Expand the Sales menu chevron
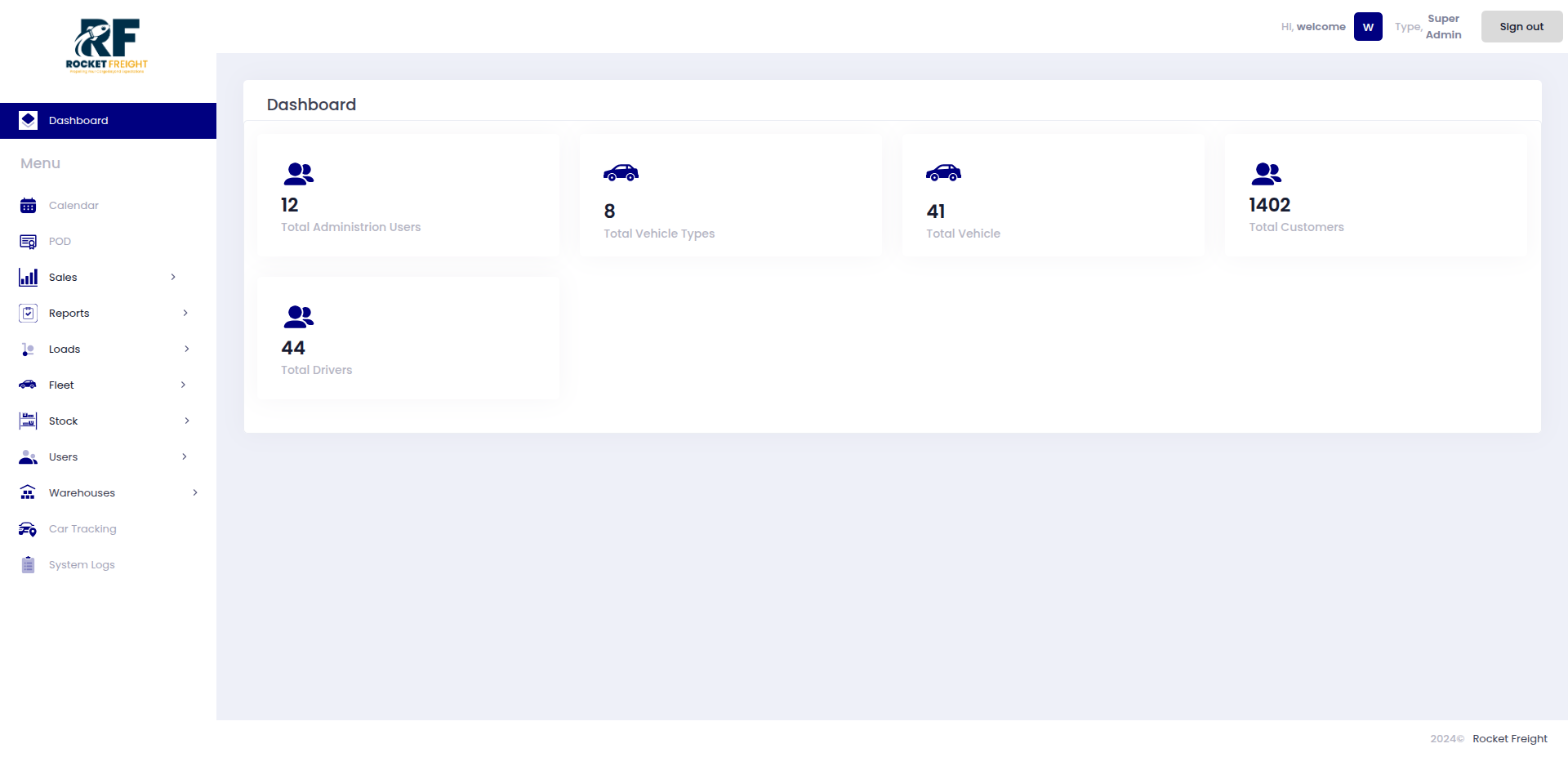The width and height of the screenshot is (1568, 757). click(172, 277)
